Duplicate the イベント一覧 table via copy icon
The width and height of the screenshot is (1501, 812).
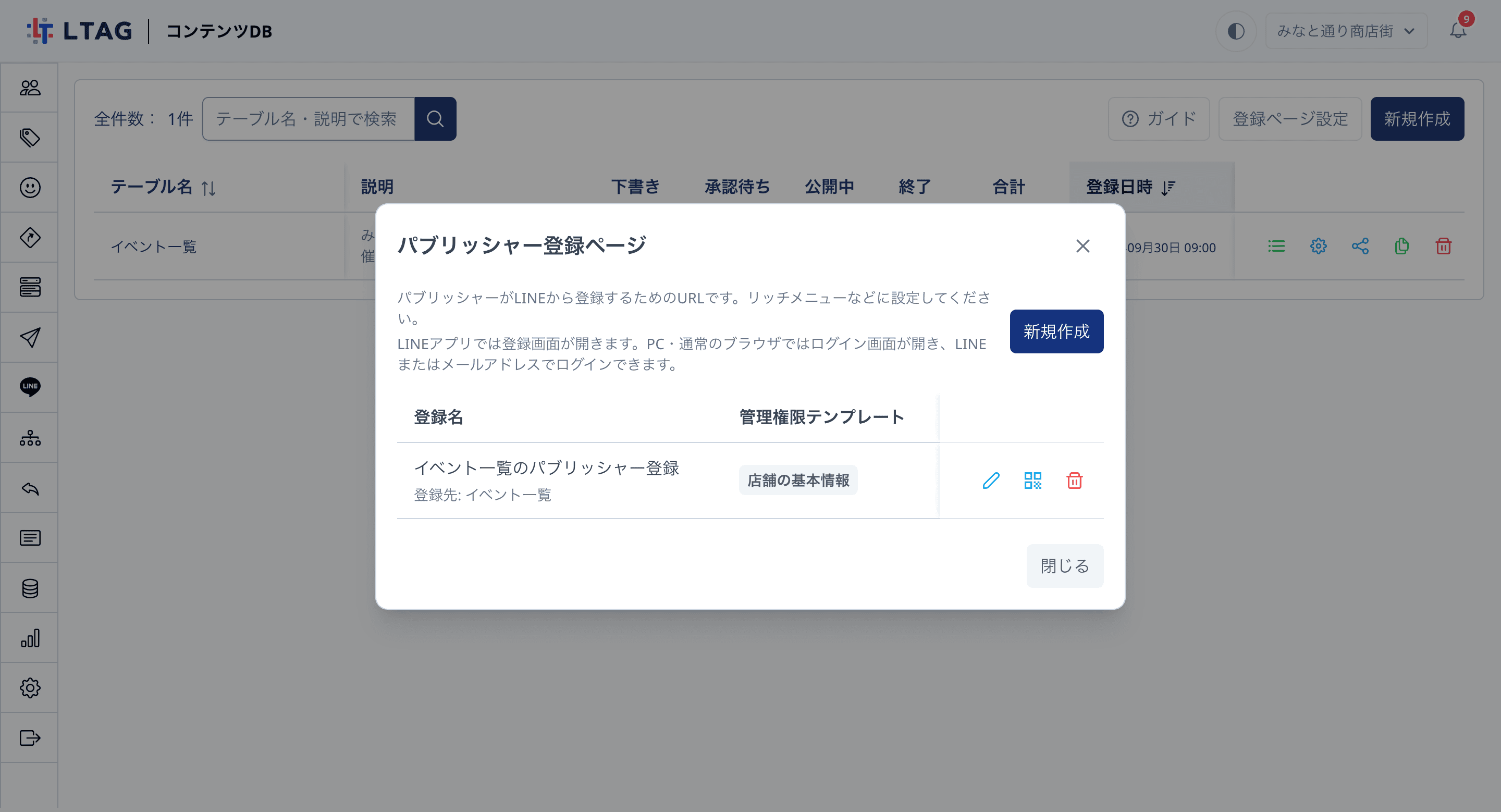tap(1402, 247)
